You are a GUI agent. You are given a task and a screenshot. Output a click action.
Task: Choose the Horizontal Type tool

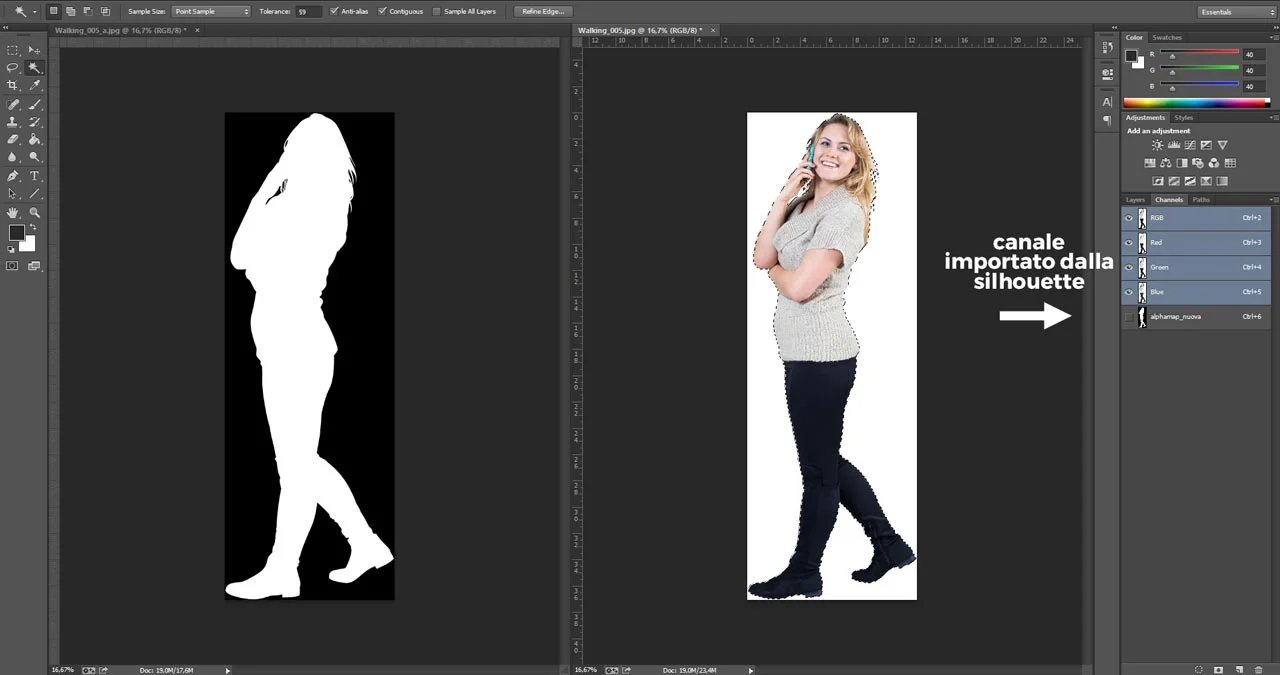point(35,176)
